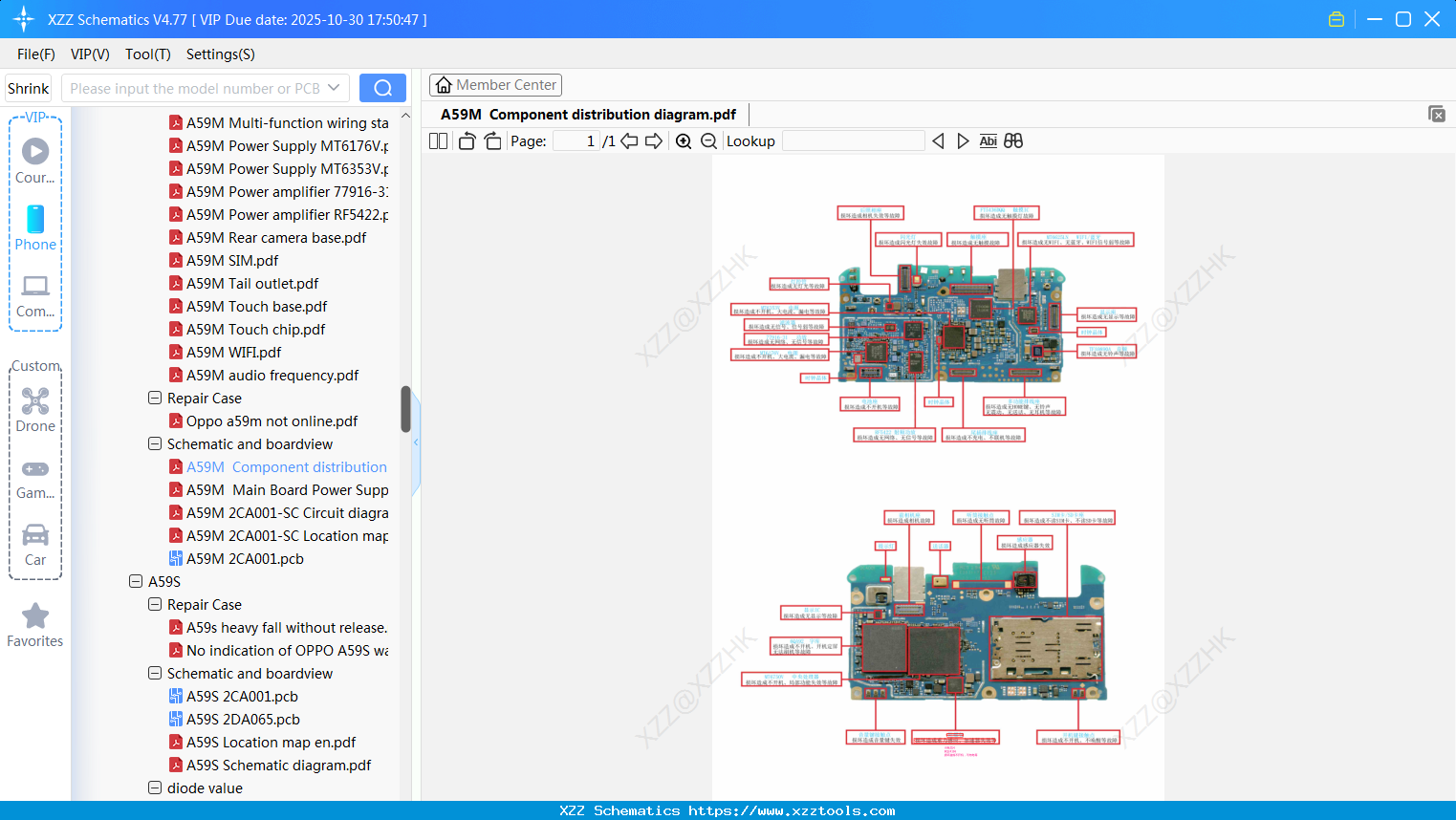Open the model number dropdown arrow
Image resolution: width=1456 pixels, height=820 pixels.
tap(334, 88)
